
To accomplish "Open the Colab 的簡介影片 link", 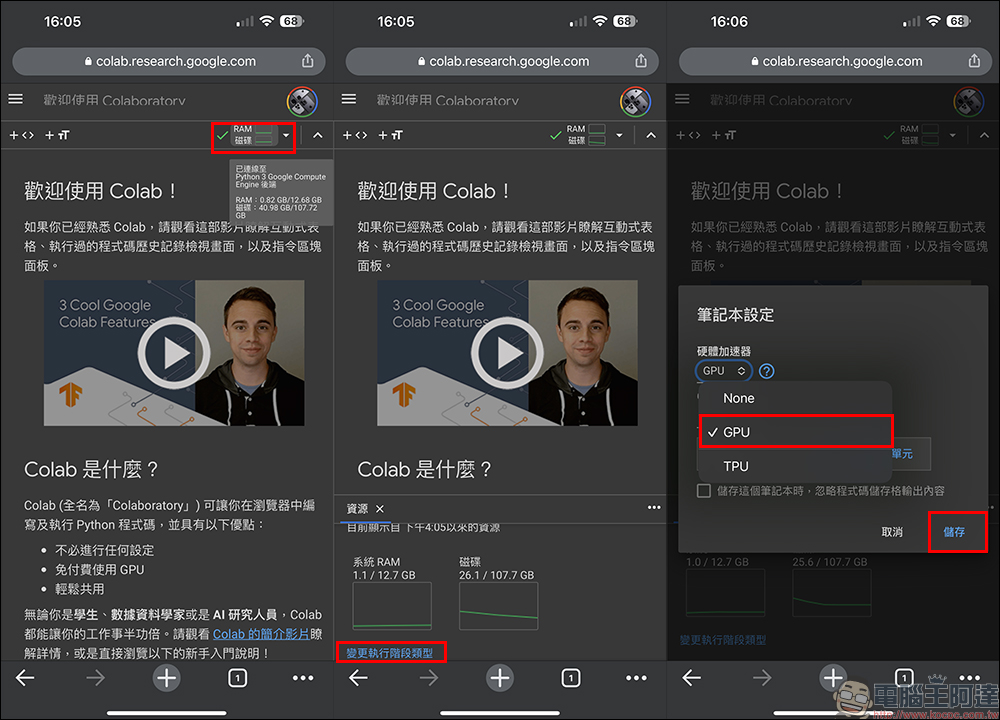I will (261, 634).
